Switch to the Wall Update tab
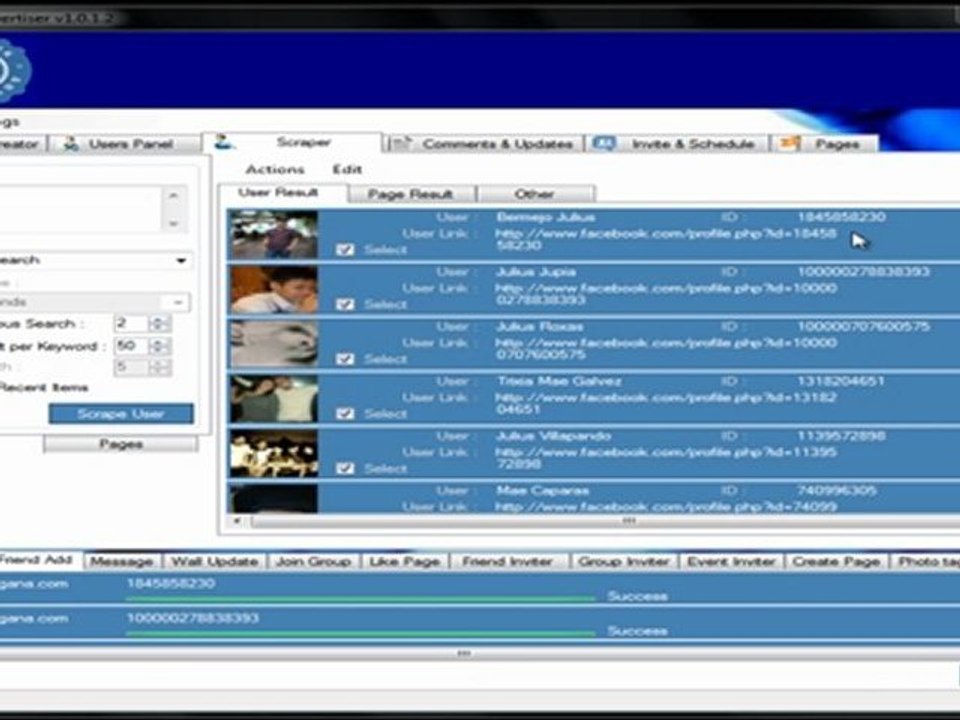The height and width of the screenshot is (720, 960). [214, 561]
